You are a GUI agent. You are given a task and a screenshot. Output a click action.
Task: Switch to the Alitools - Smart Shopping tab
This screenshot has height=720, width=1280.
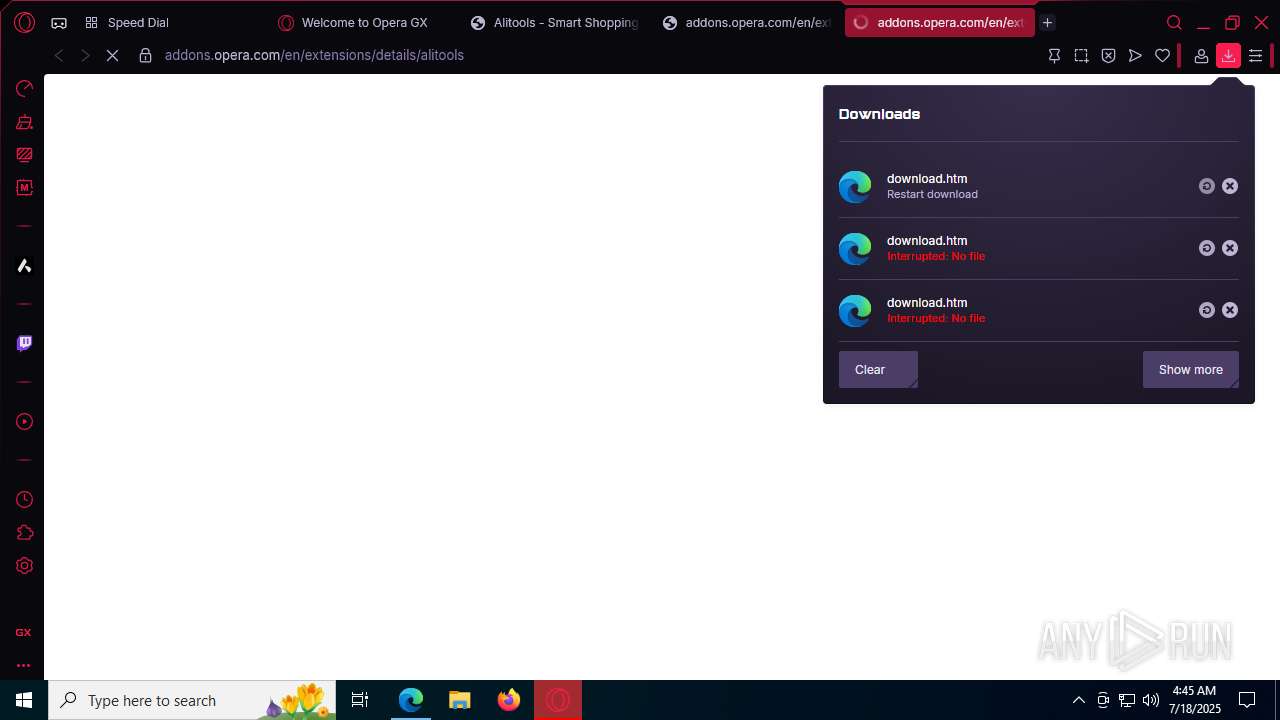[x=556, y=23]
